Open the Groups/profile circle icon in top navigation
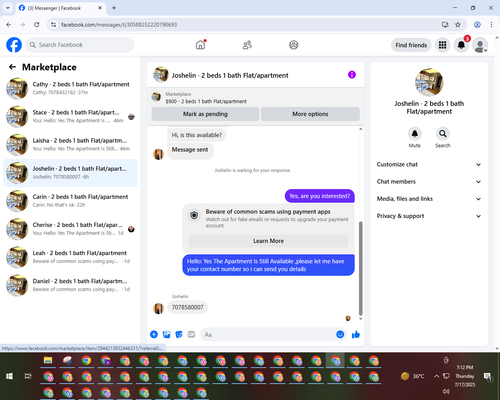The width and height of the screenshot is (500, 400). pos(294,45)
